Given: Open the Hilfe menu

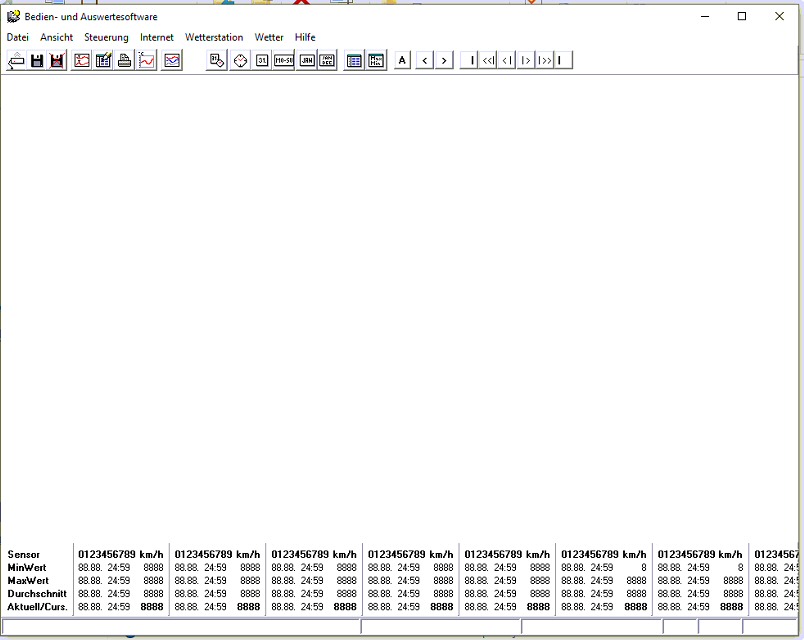Looking at the screenshot, I should [x=305, y=37].
